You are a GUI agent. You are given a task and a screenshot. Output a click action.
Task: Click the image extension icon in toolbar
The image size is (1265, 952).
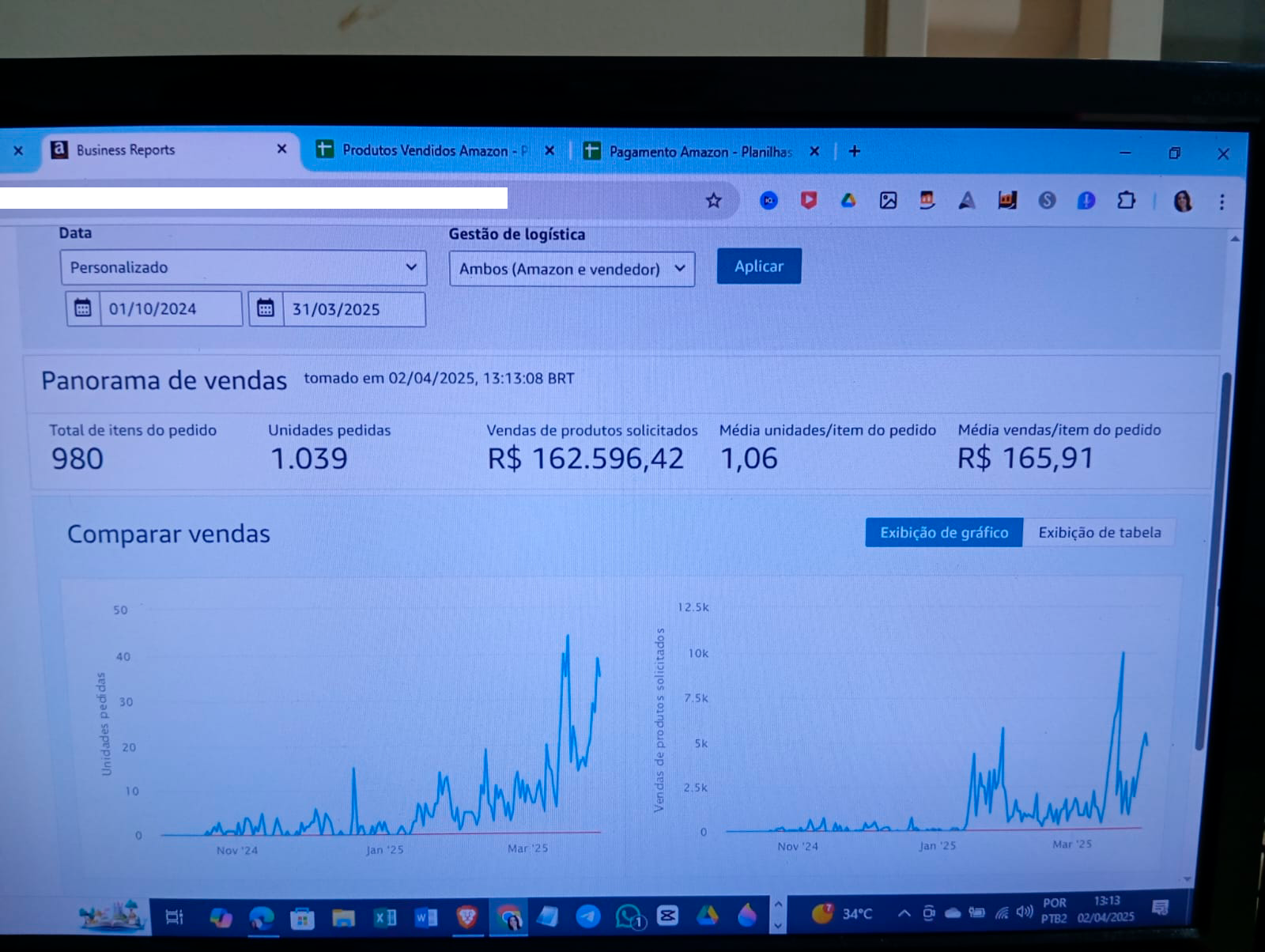(x=888, y=201)
